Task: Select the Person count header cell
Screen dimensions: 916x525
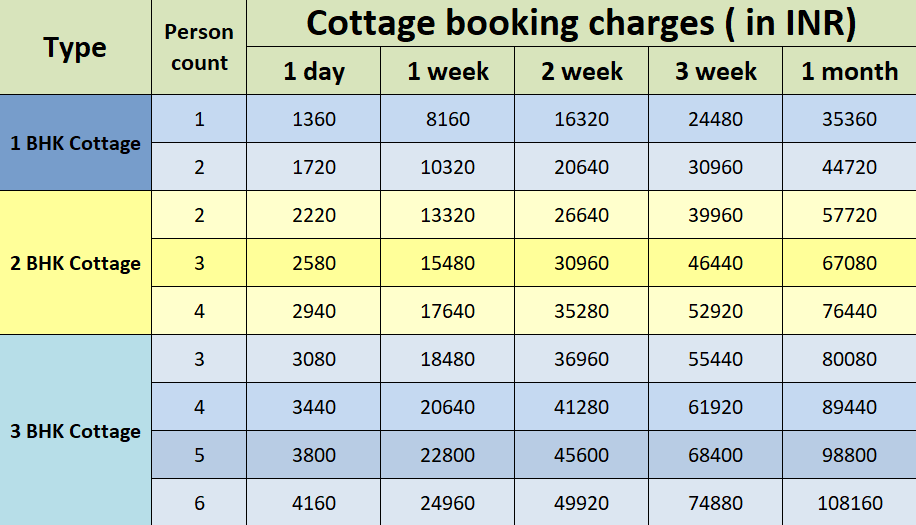Action: (x=199, y=47)
